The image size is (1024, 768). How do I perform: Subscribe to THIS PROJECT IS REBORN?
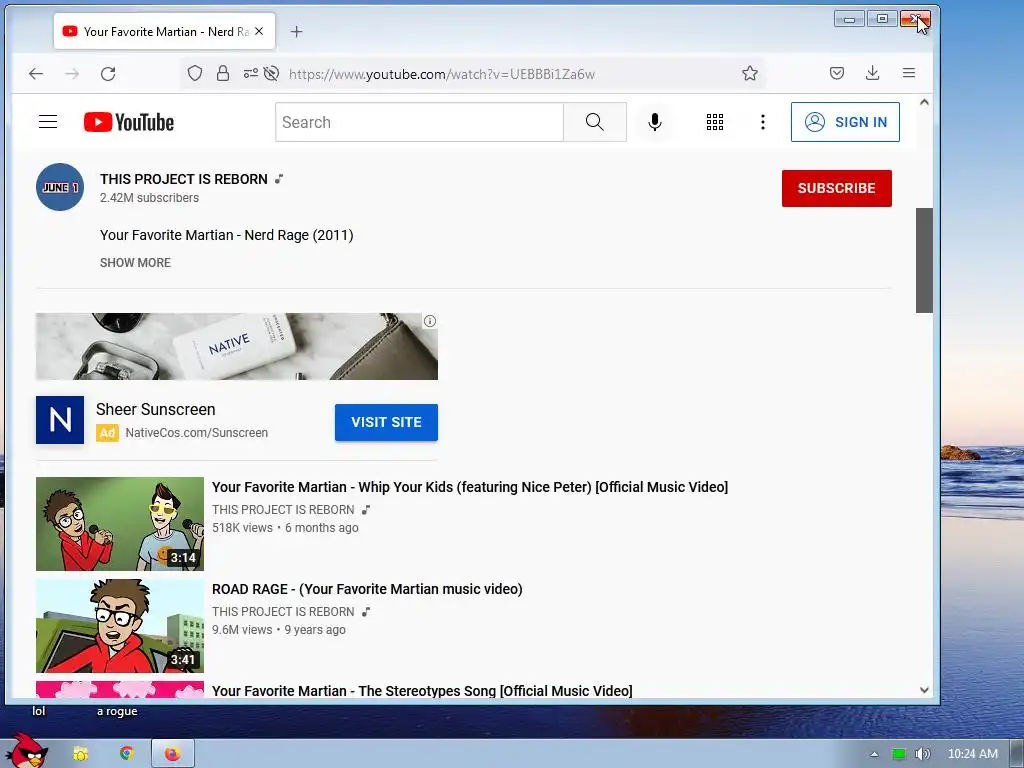pyautogui.click(x=837, y=188)
